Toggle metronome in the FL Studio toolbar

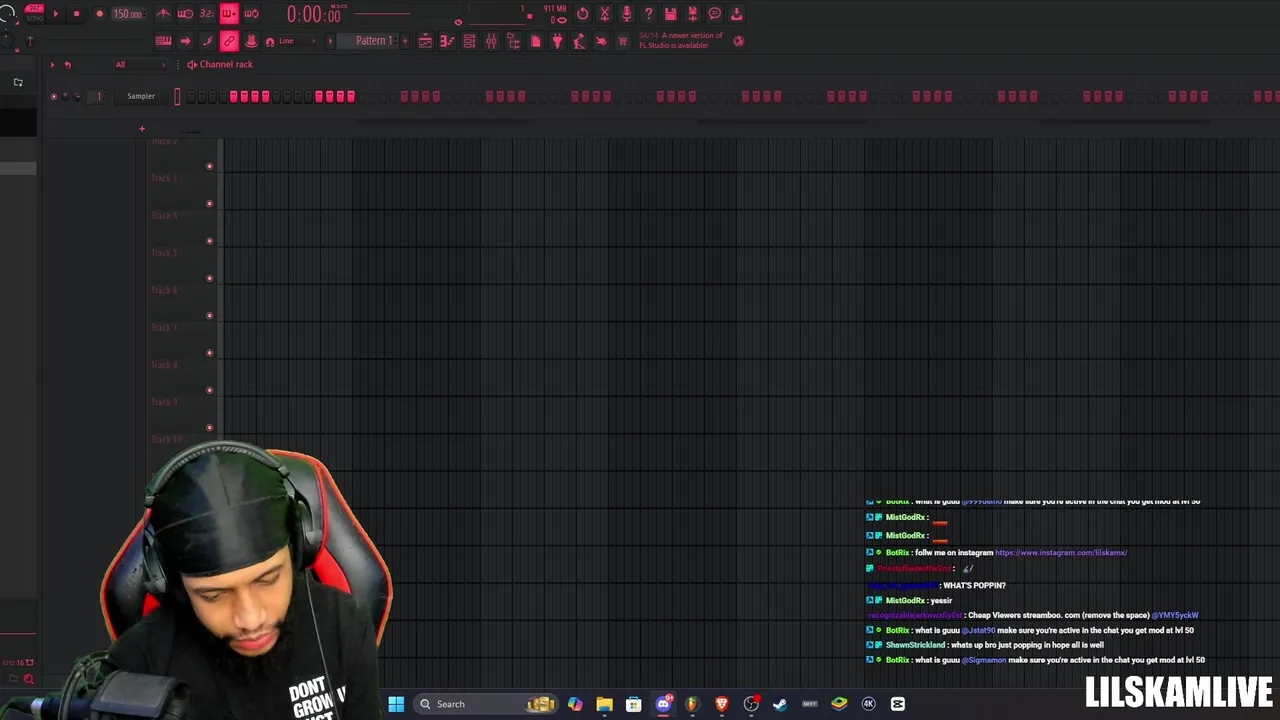(164, 14)
